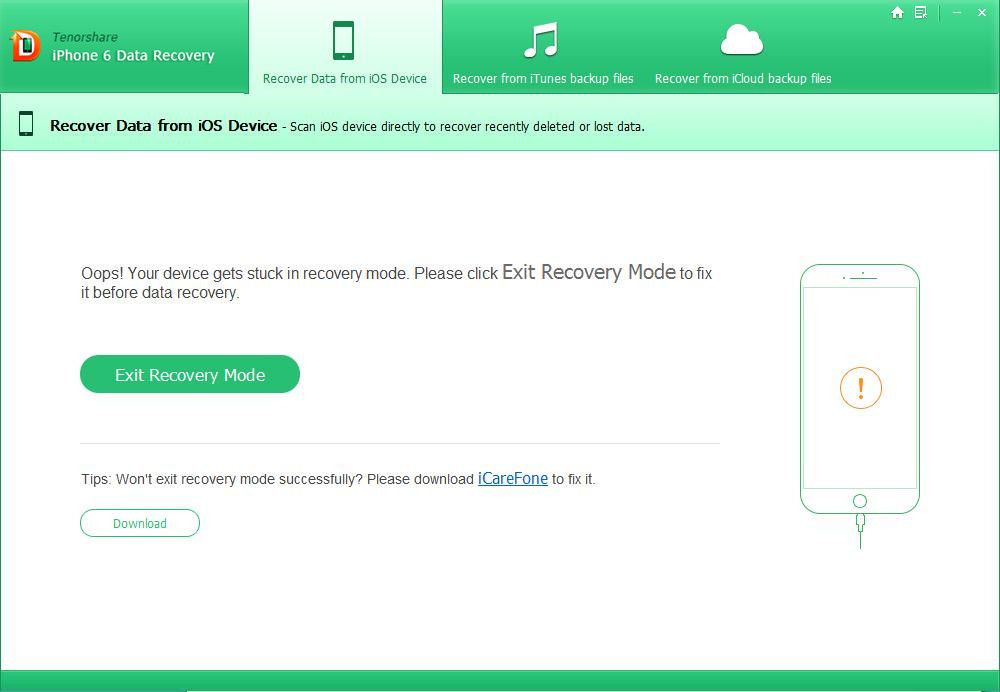The height and width of the screenshot is (692, 1000).
Task: Click the music note iTunes icon
Action: (541, 40)
